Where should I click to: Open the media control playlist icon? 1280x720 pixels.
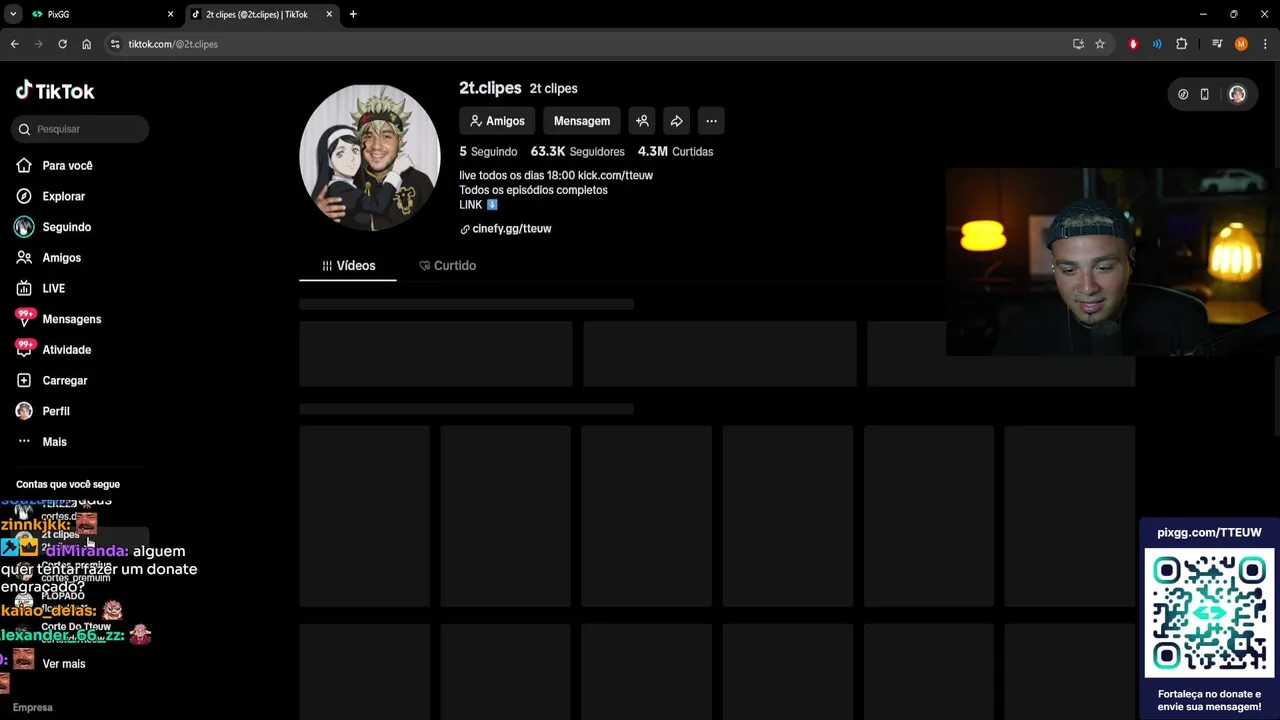[x=1217, y=44]
